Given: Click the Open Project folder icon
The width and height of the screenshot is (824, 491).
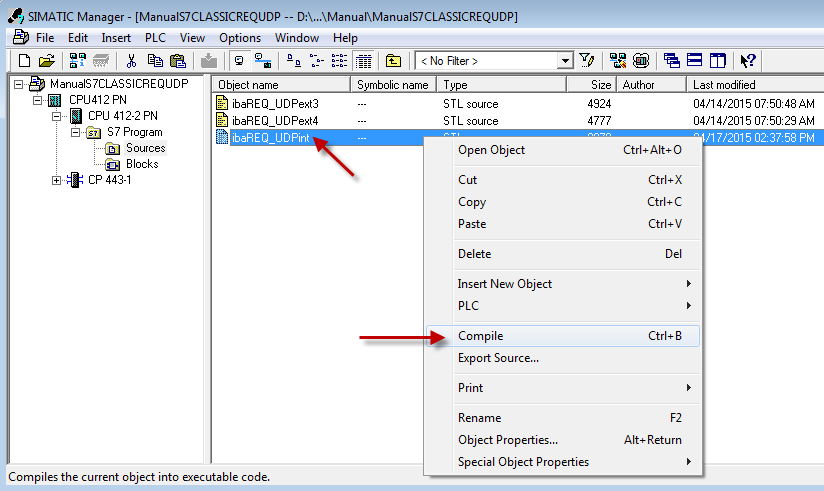Looking at the screenshot, I should pos(47,61).
